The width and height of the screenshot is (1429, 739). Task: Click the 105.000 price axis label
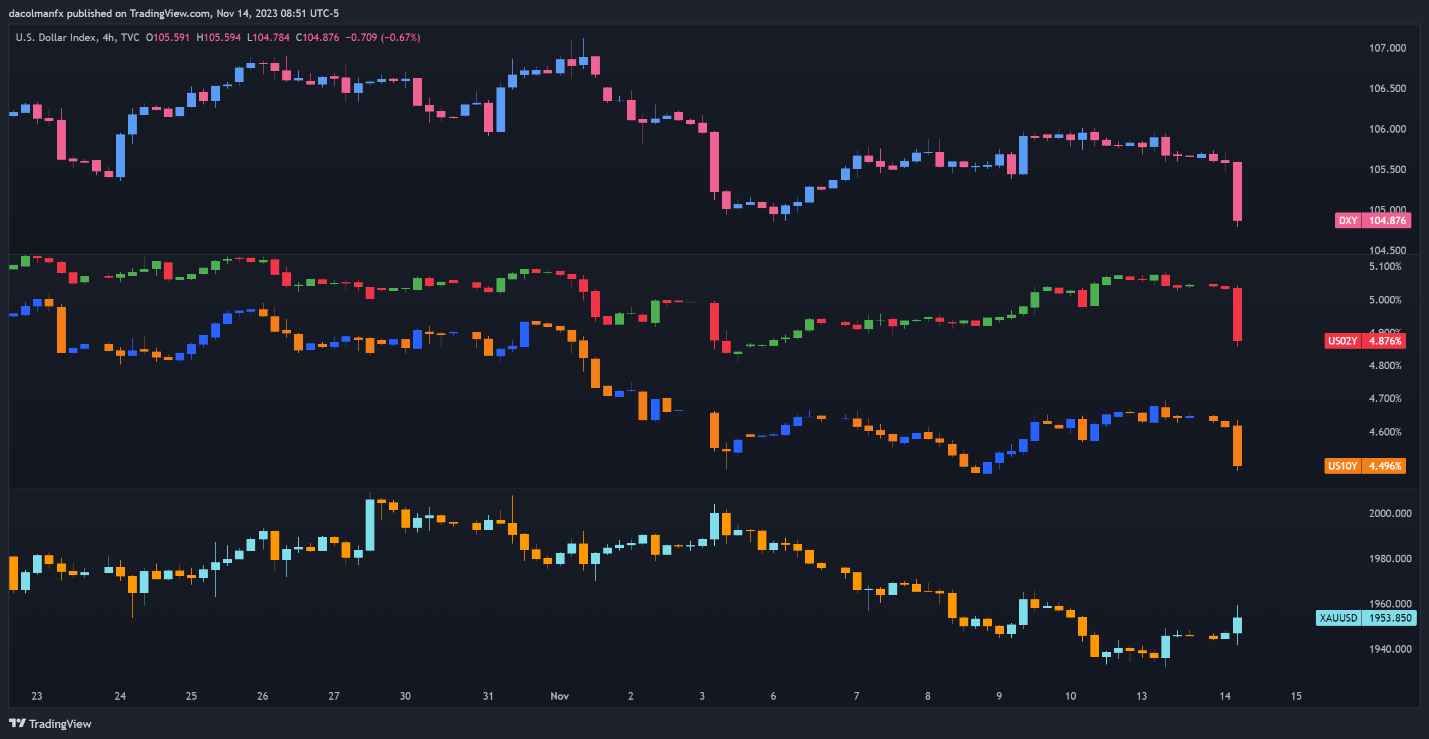coord(1387,210)
